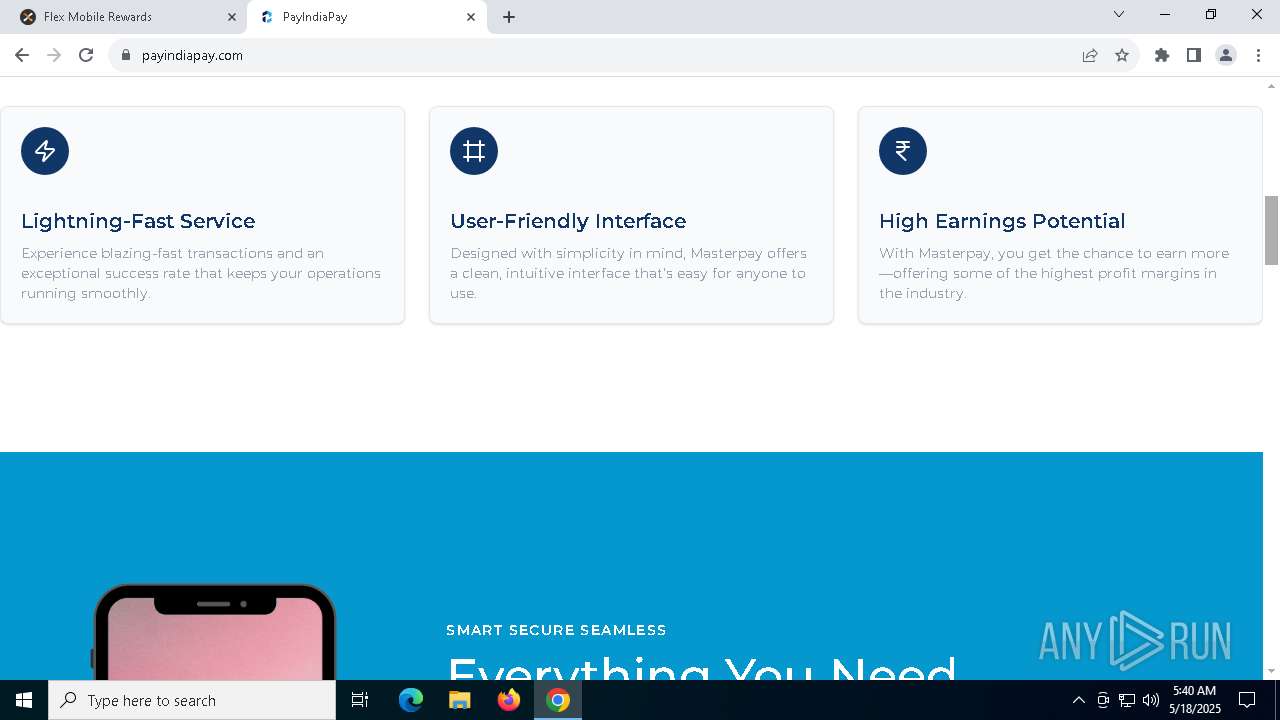The image size is (1280, 720).
Task: Click the Everything You Need headline
Action: [x=701, y=667]
